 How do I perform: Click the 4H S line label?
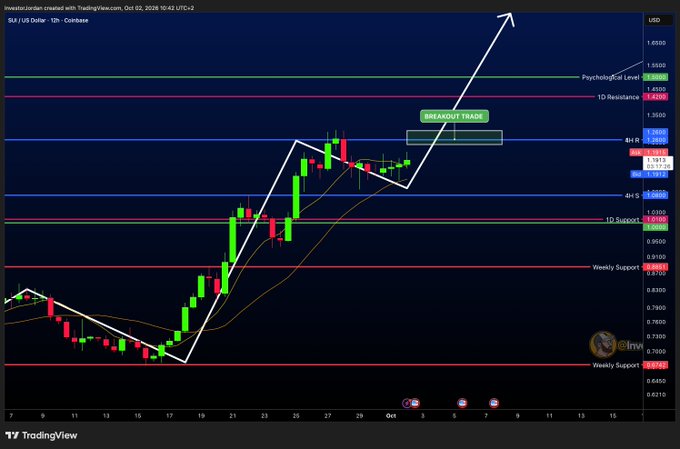[x=632, y=196]
